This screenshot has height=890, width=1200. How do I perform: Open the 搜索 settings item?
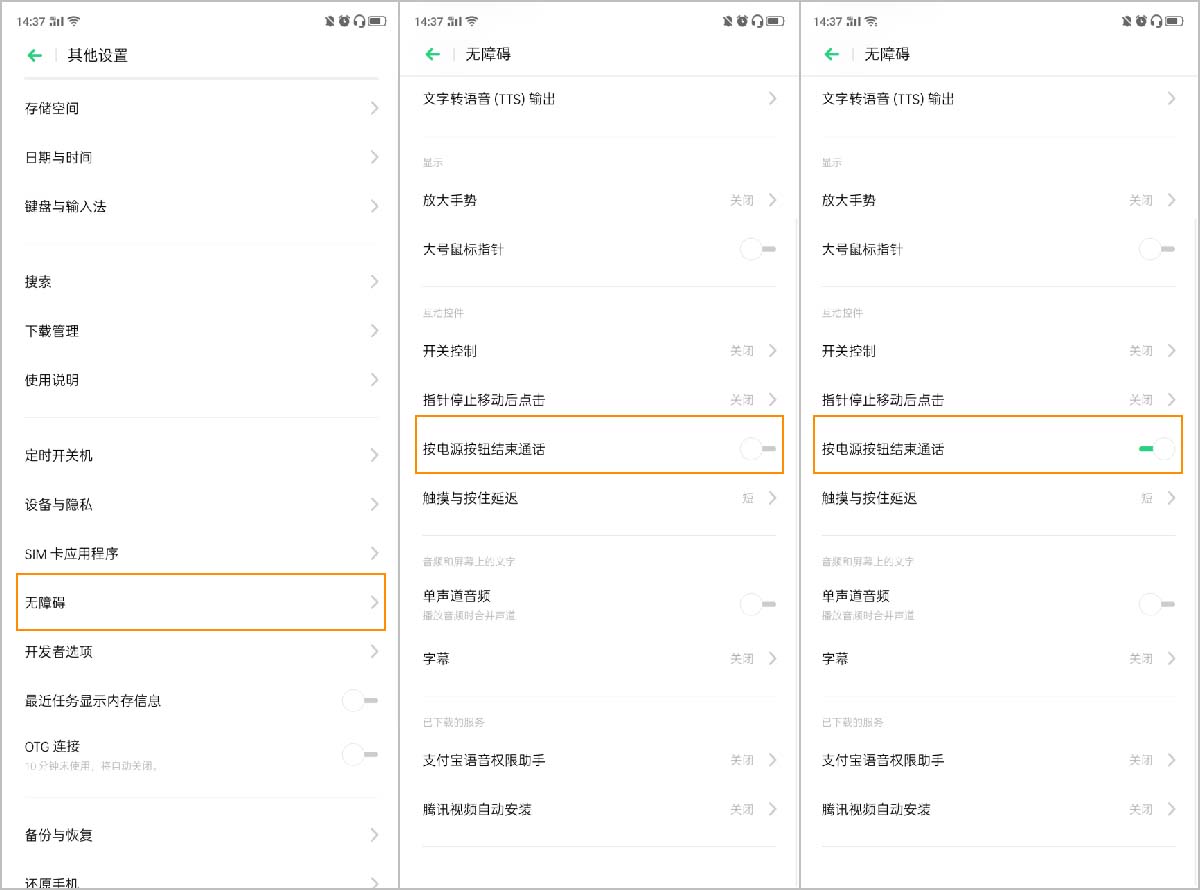point(200,282)
